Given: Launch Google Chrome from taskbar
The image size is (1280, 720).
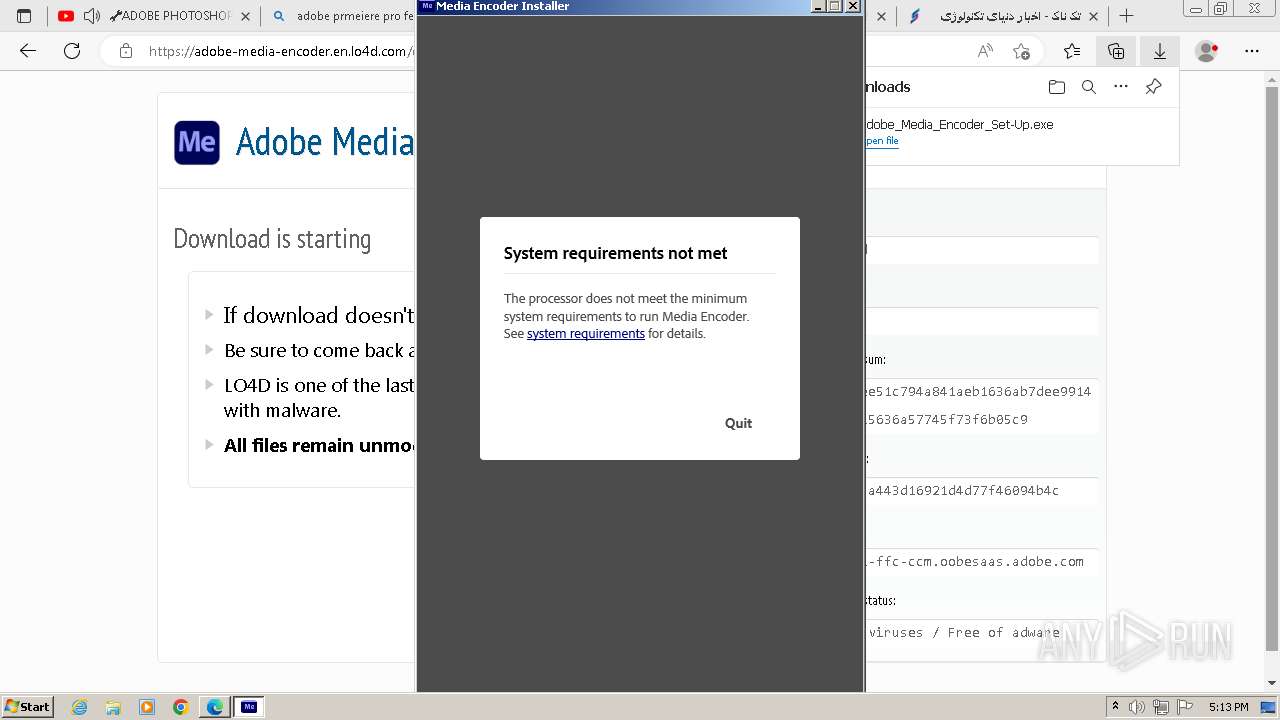Looking at the screenshot, I should [x=181, y=707].
